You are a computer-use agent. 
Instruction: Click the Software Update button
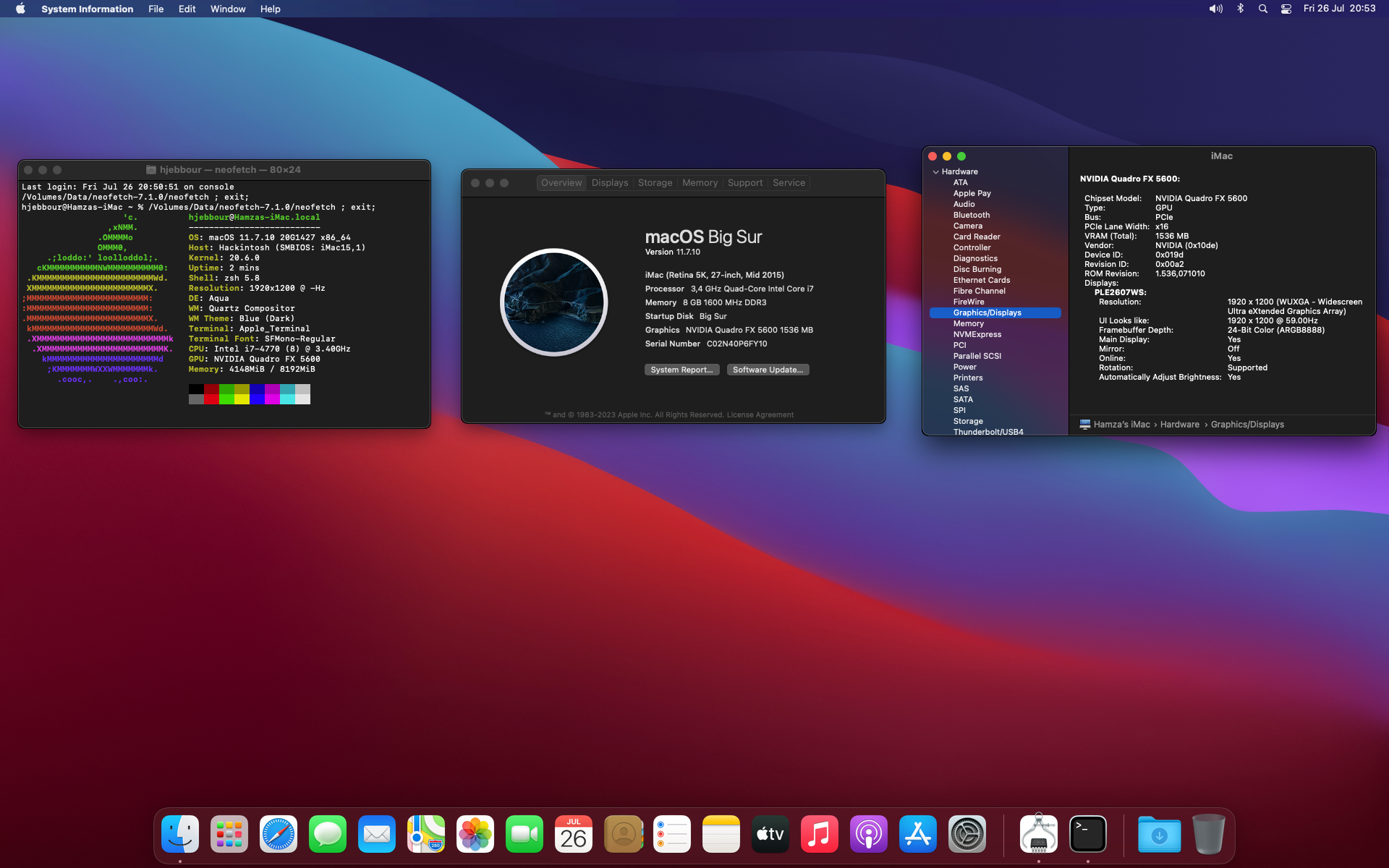[x=767, y=370]
